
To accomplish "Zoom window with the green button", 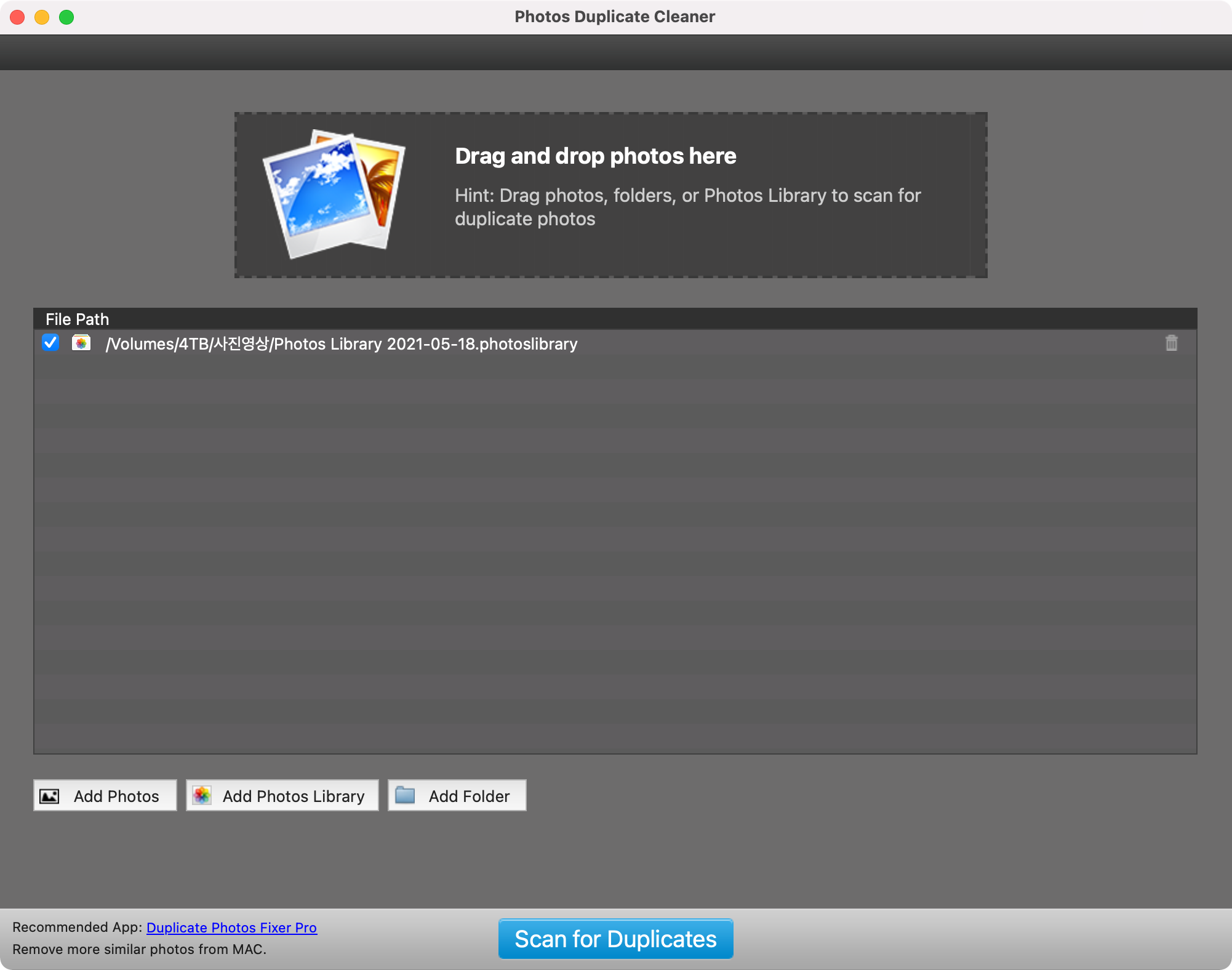I will pyautogui.click(x=66, y=17).
